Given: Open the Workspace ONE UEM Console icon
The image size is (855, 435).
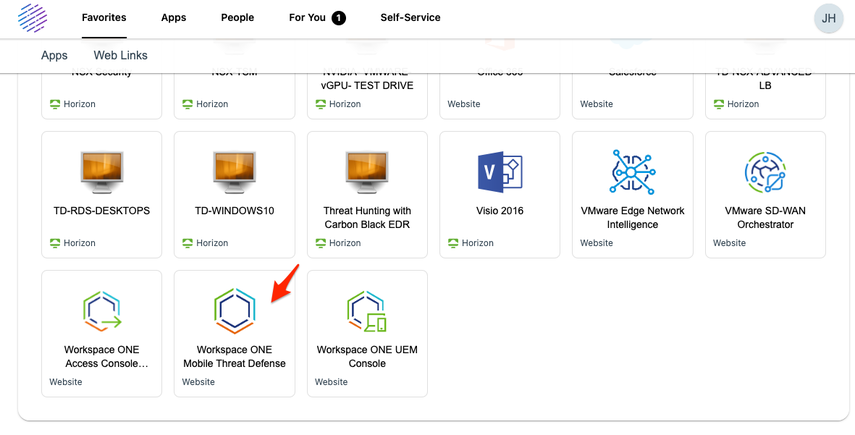Looking at the screenshot, I should coord(367,311).
